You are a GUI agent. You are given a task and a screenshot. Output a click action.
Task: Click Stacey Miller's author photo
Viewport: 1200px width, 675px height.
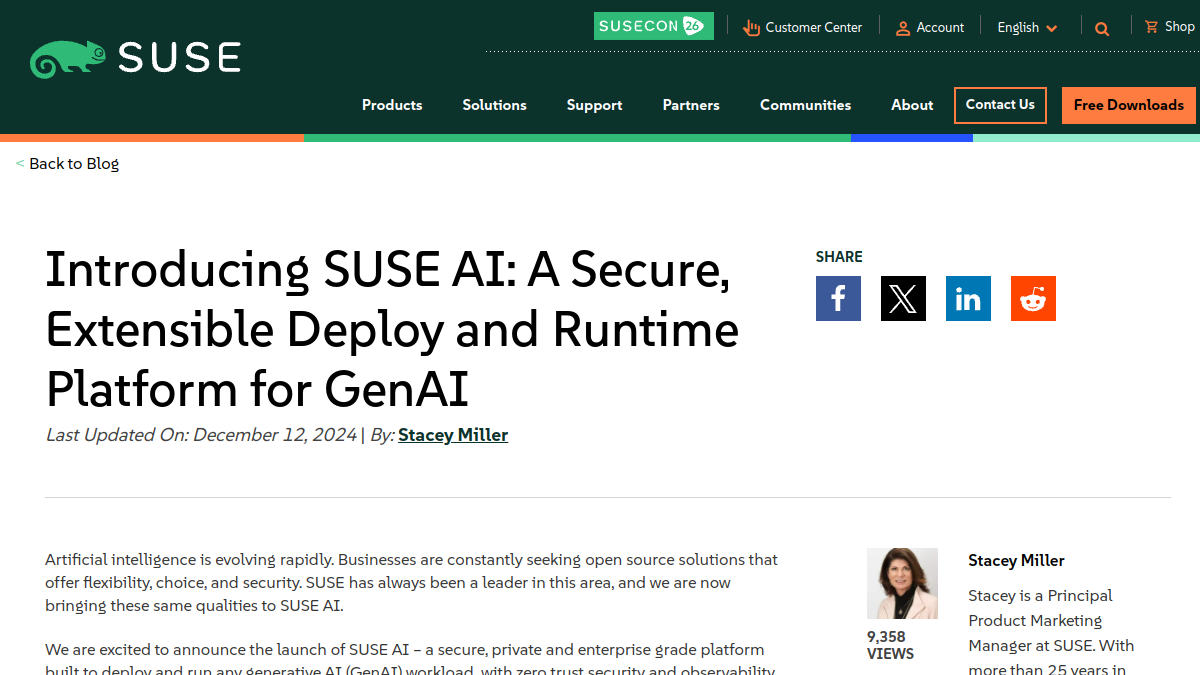click(902, 583)
